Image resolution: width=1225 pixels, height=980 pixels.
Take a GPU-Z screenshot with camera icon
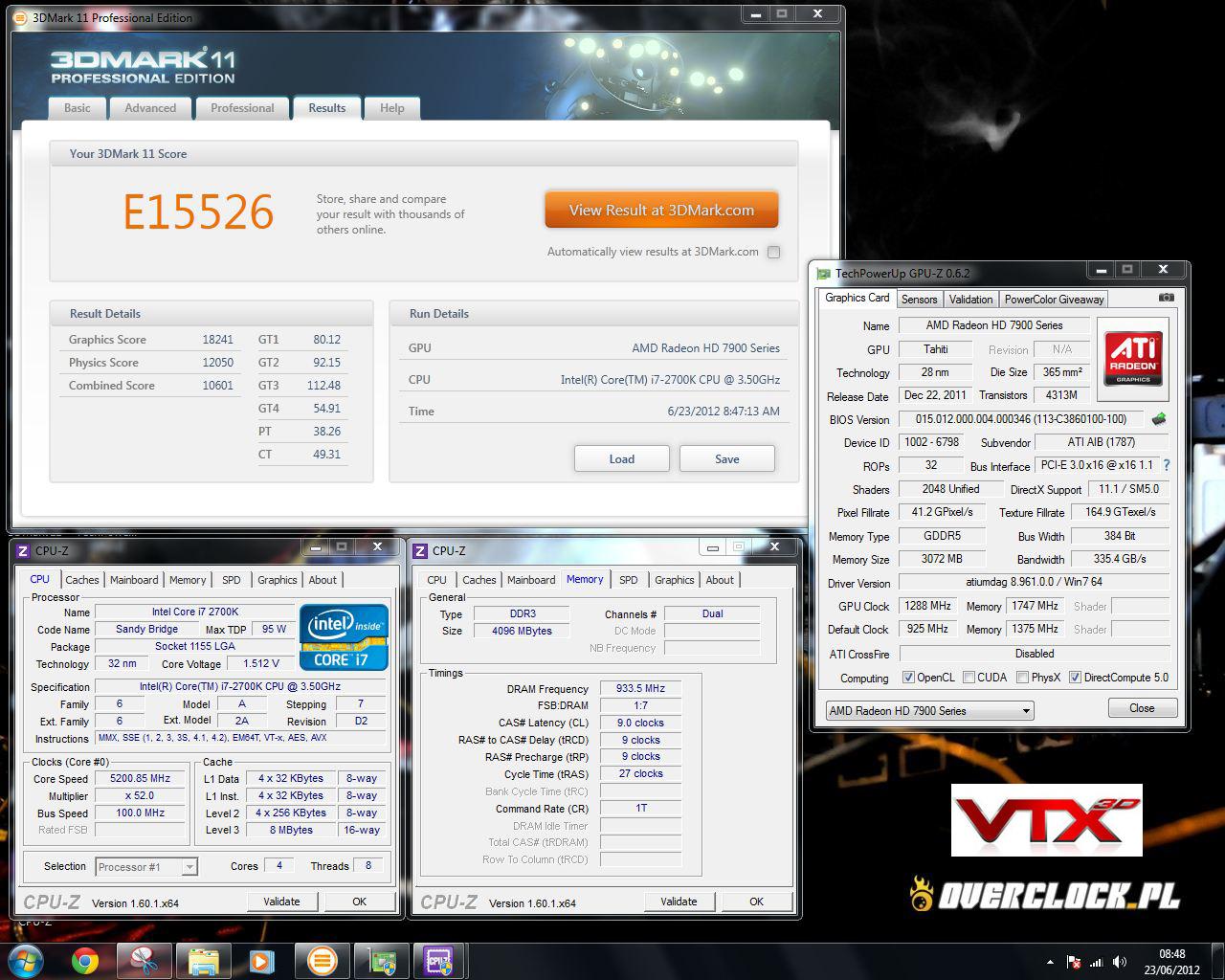pos(1166,298)
